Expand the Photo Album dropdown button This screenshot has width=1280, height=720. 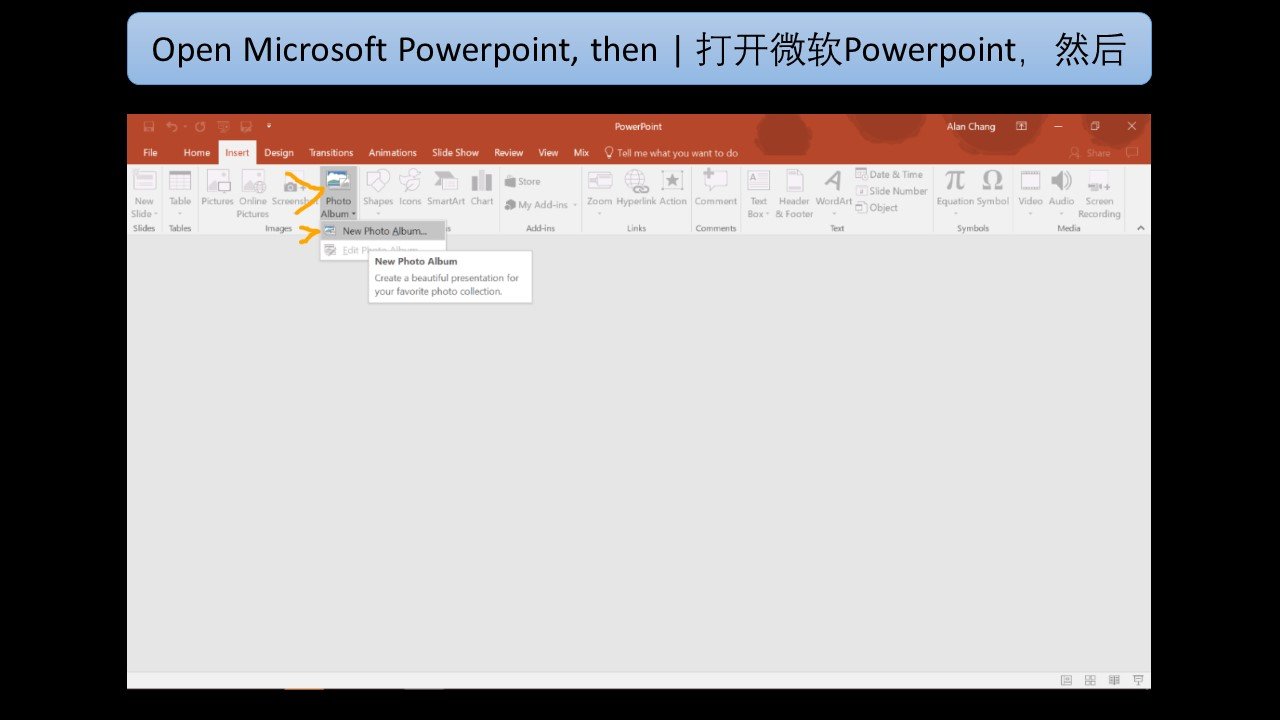[338, 194]
